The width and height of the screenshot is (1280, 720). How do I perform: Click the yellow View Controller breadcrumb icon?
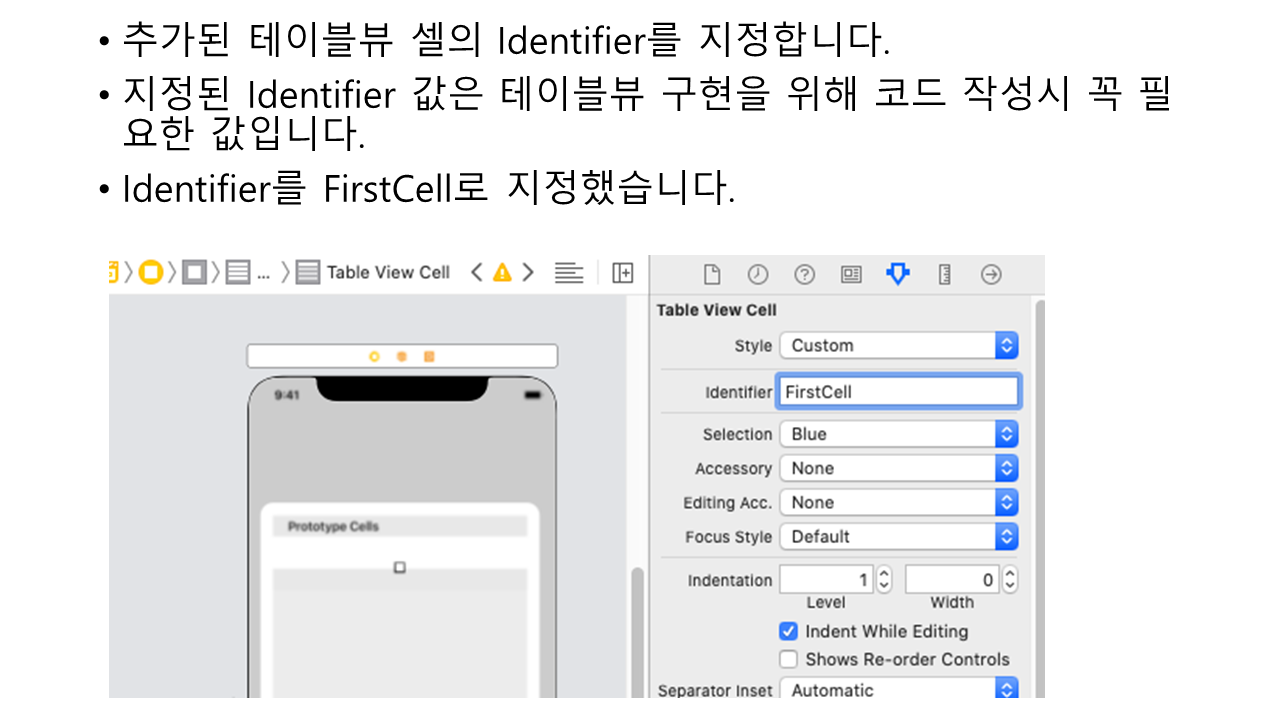click(151, 272)
